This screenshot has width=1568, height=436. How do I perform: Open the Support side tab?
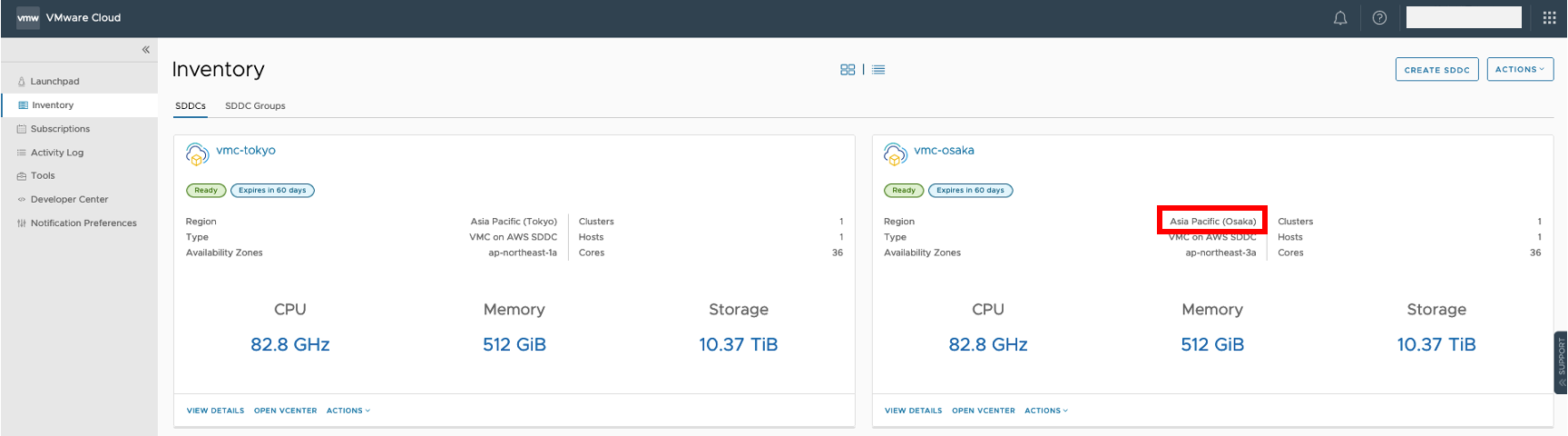1561,362
